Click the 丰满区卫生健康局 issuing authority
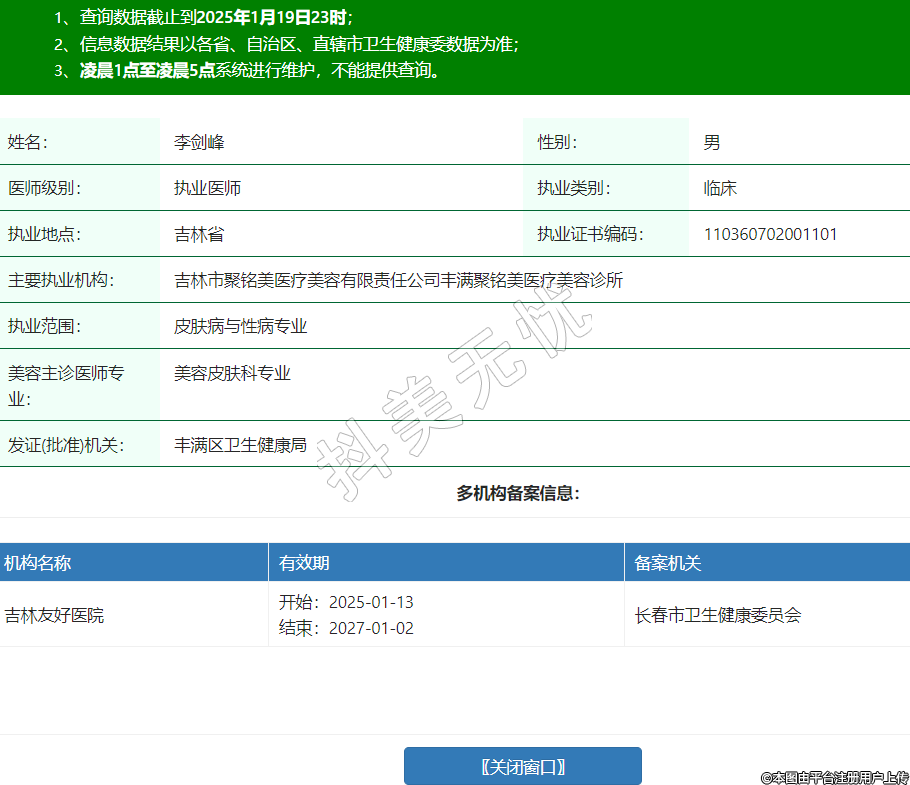This screenshot has height=785, width=910. (x=240, y=445)
